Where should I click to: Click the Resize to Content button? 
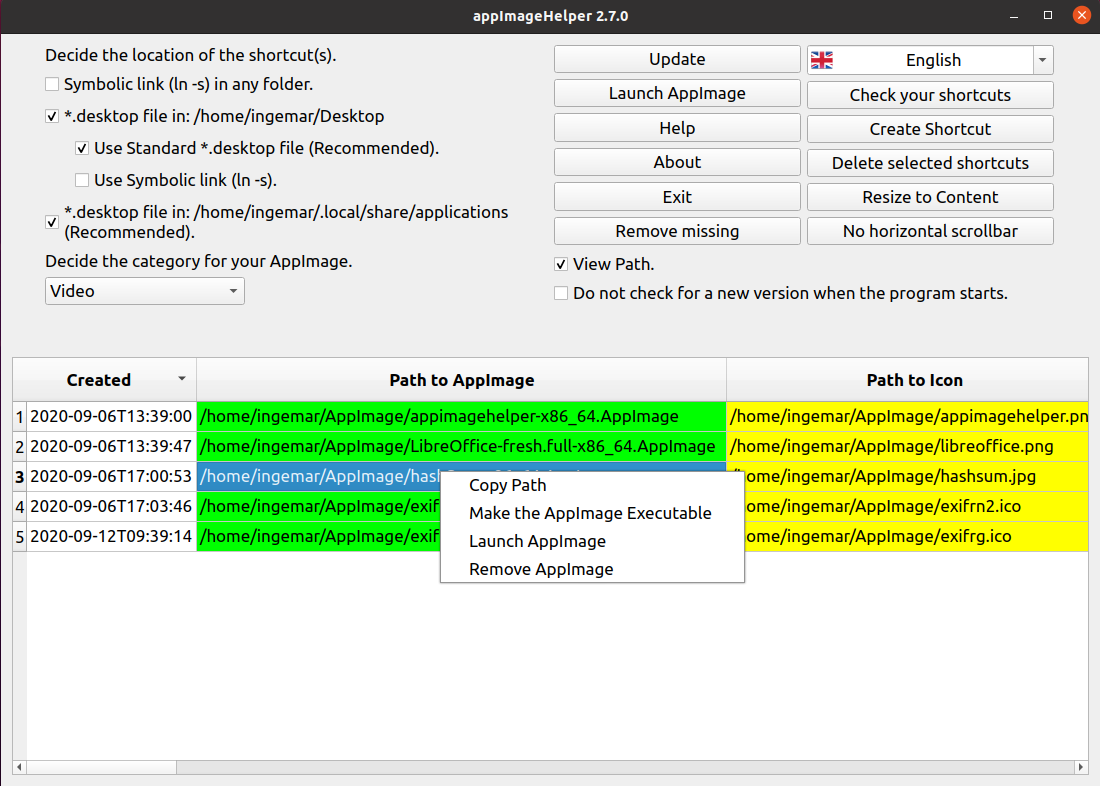point(930,197)
